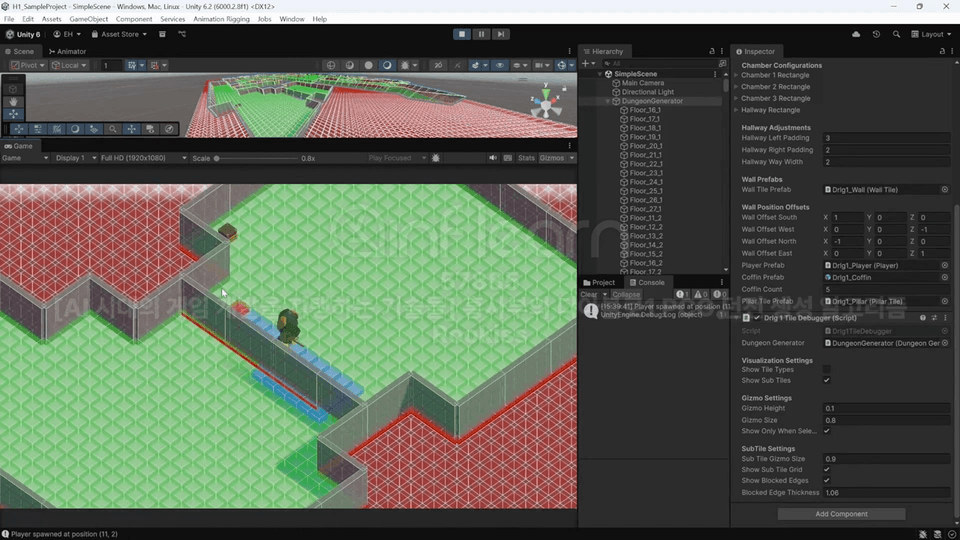Stop play mode with the Play button
The width and height of the screenshot is (960, 540).
(x=462, y=34)
